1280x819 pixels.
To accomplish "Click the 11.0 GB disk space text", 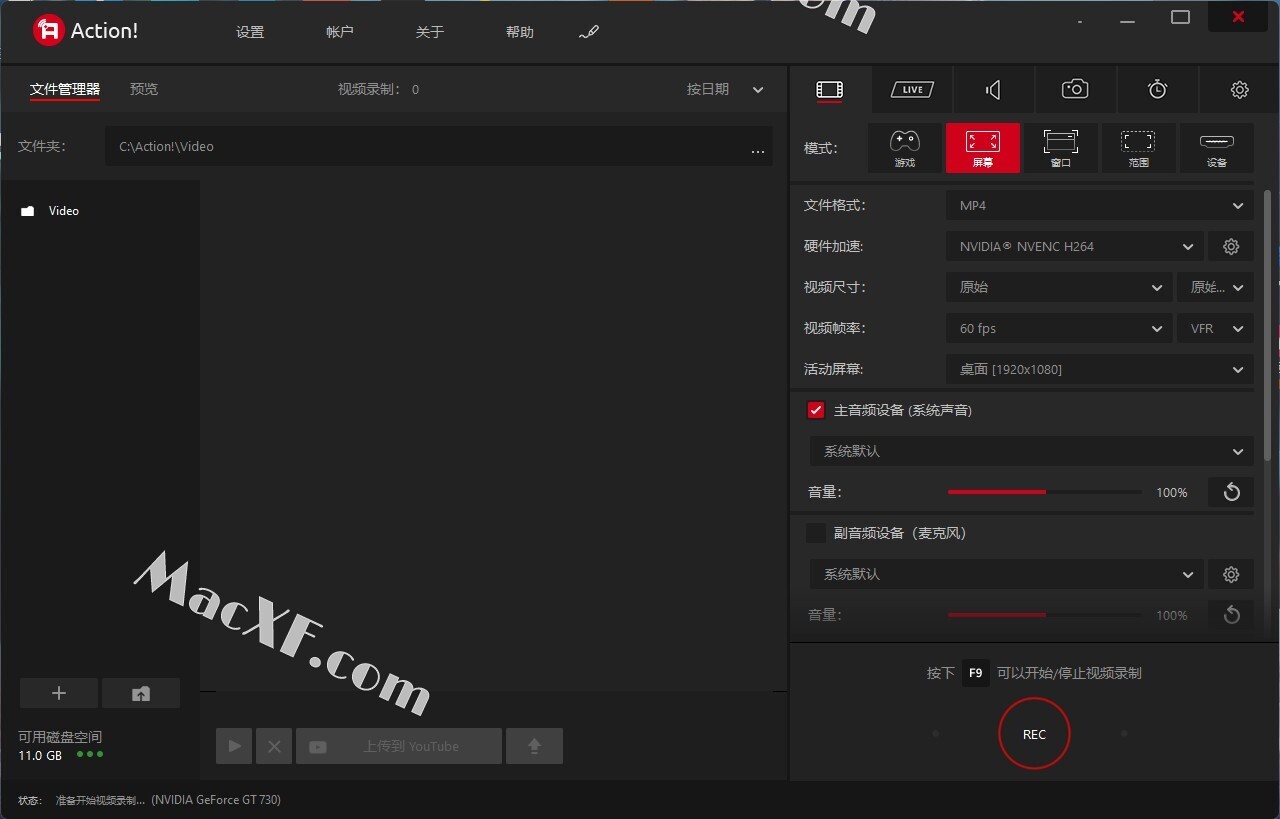I will click(x=40, y=755).
